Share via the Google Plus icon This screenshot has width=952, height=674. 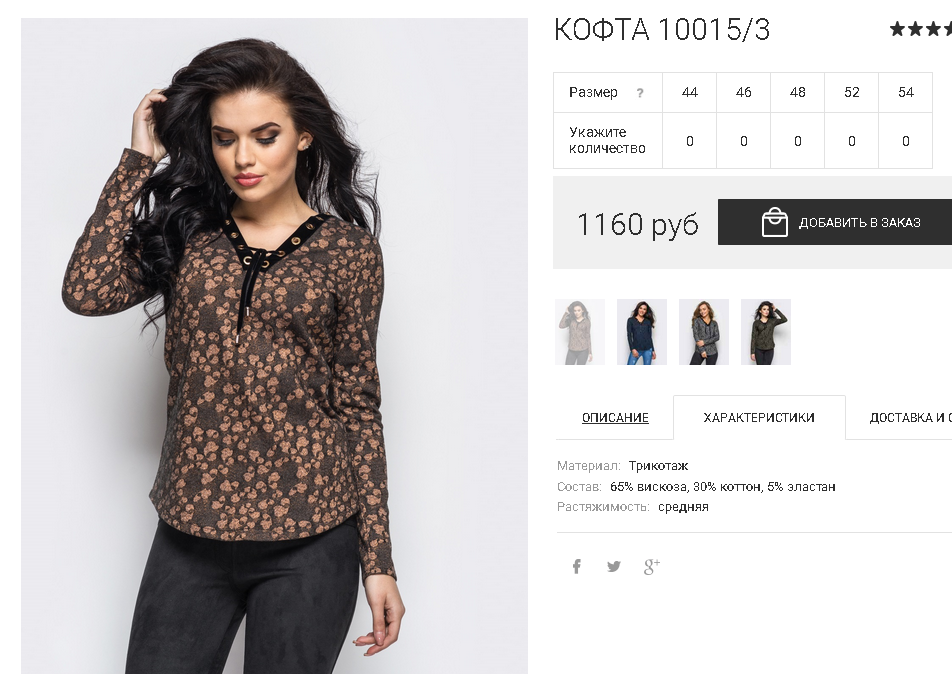click(651, 567)
